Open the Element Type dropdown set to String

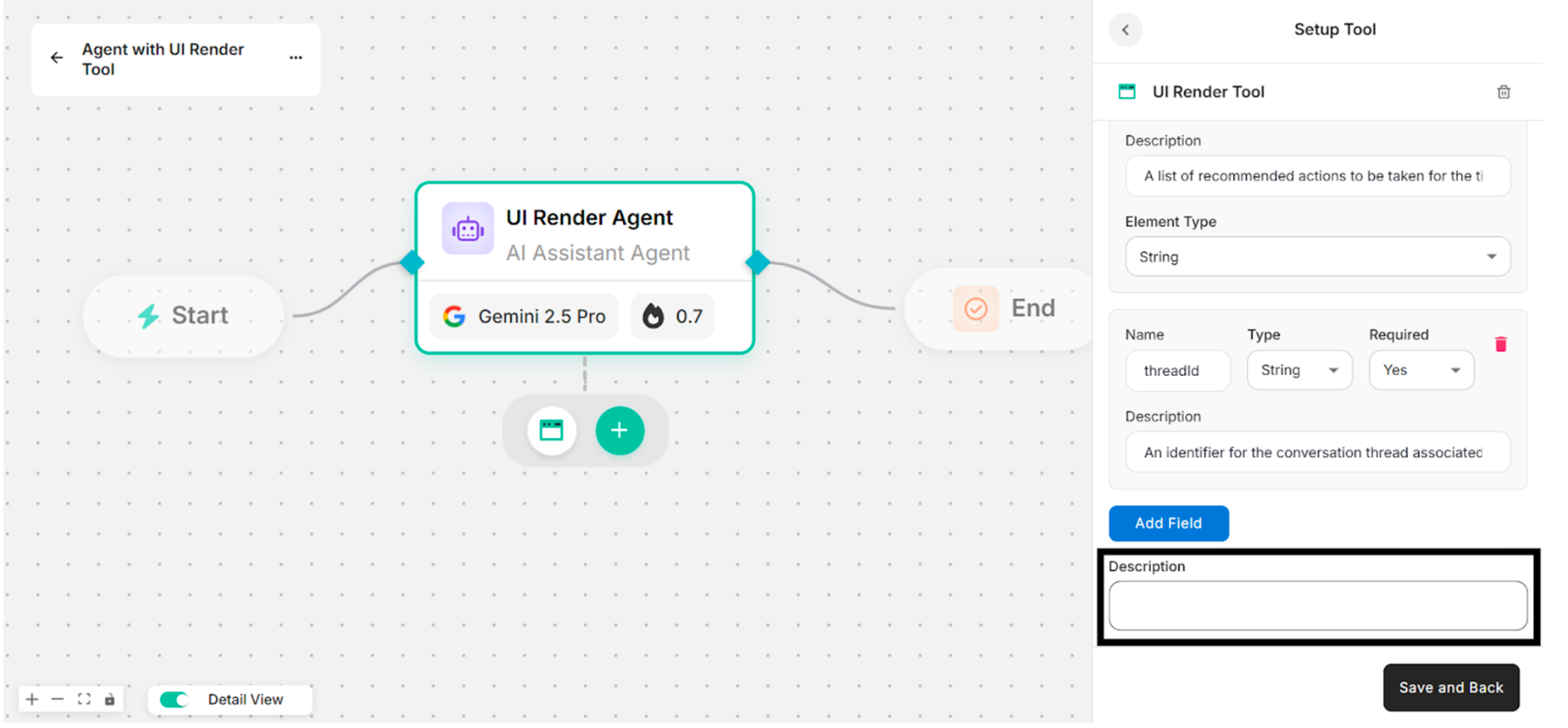[x=1318, y=257]
